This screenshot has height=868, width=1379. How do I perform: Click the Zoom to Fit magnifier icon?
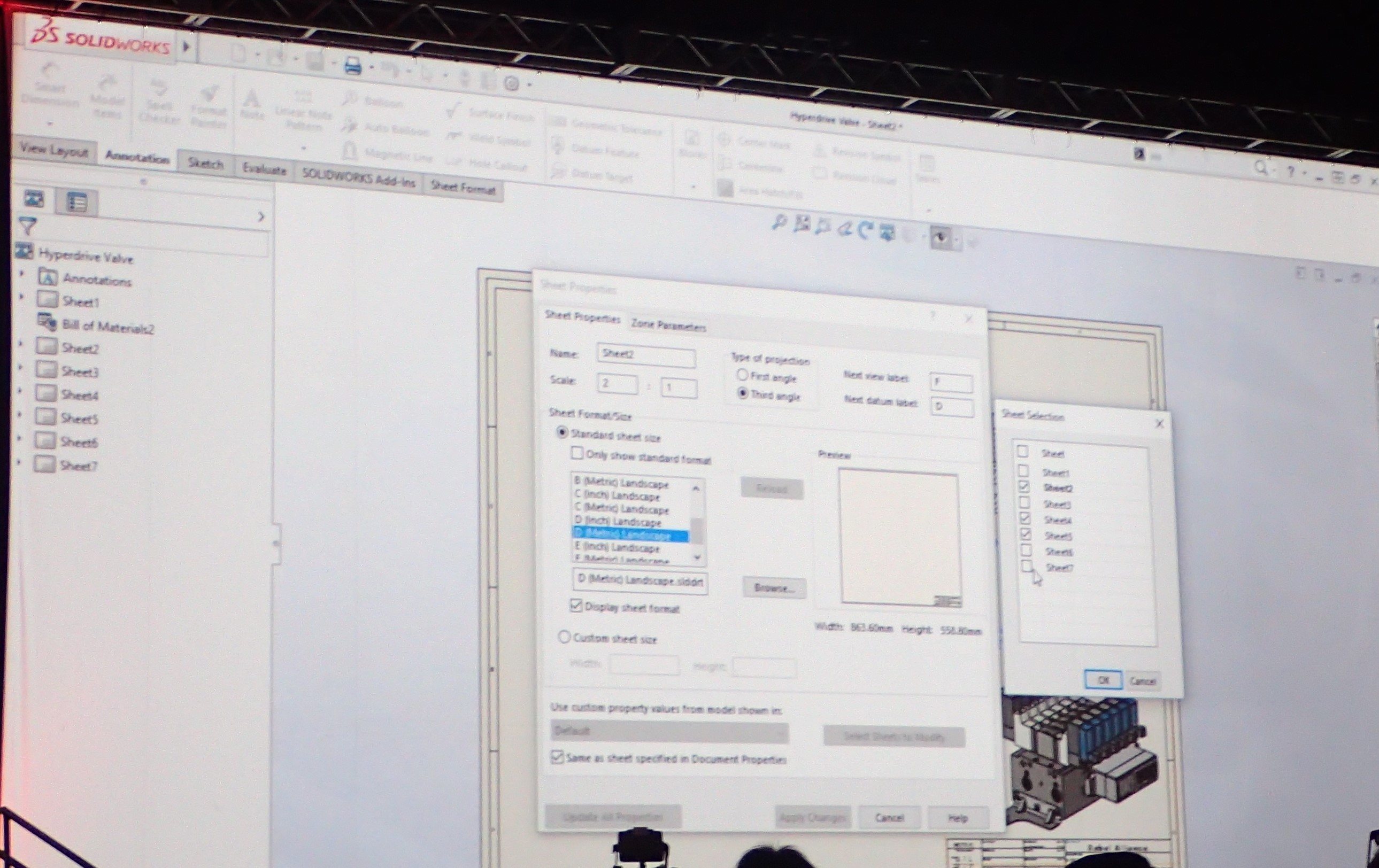[779, 222]
